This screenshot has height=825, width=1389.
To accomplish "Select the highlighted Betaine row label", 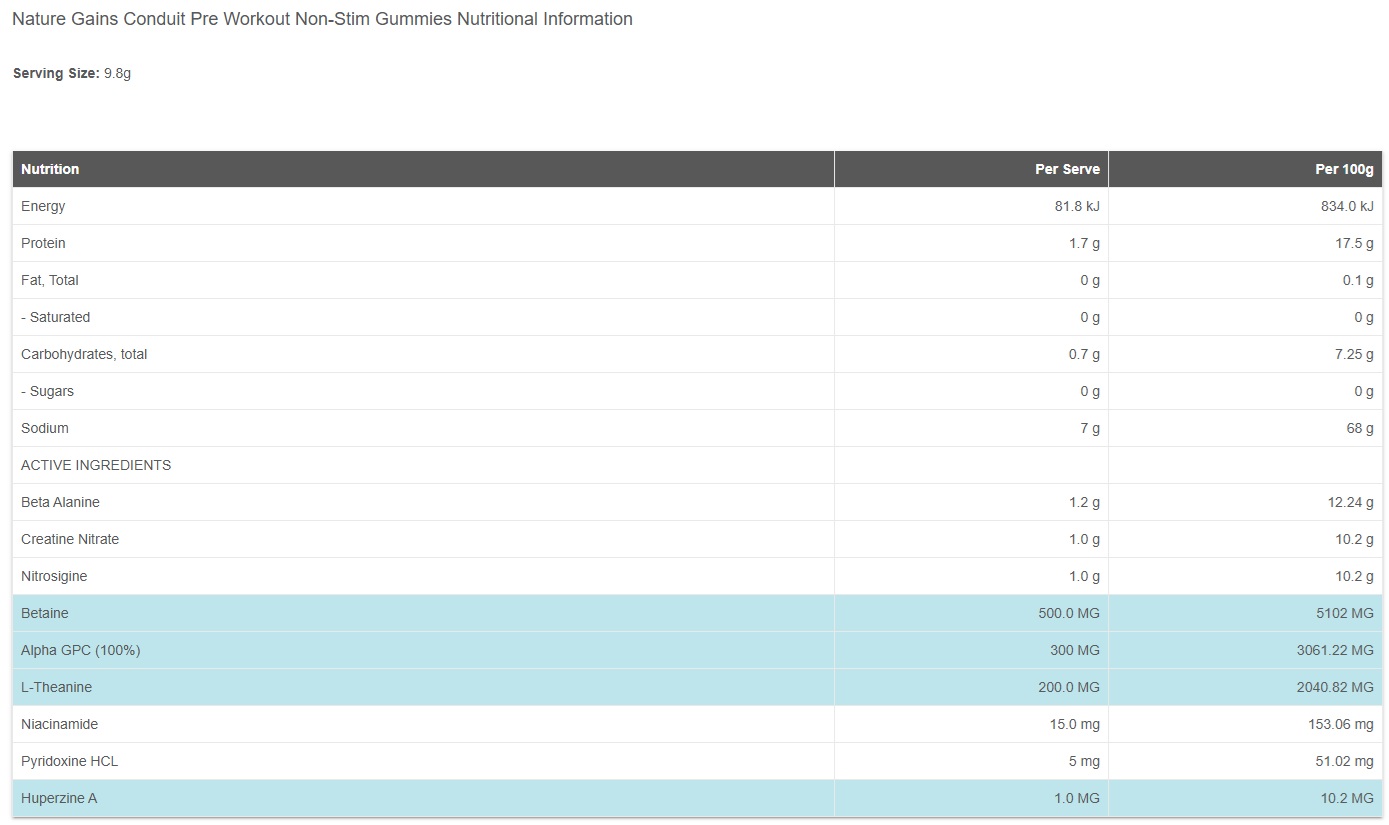I will 45,613.
